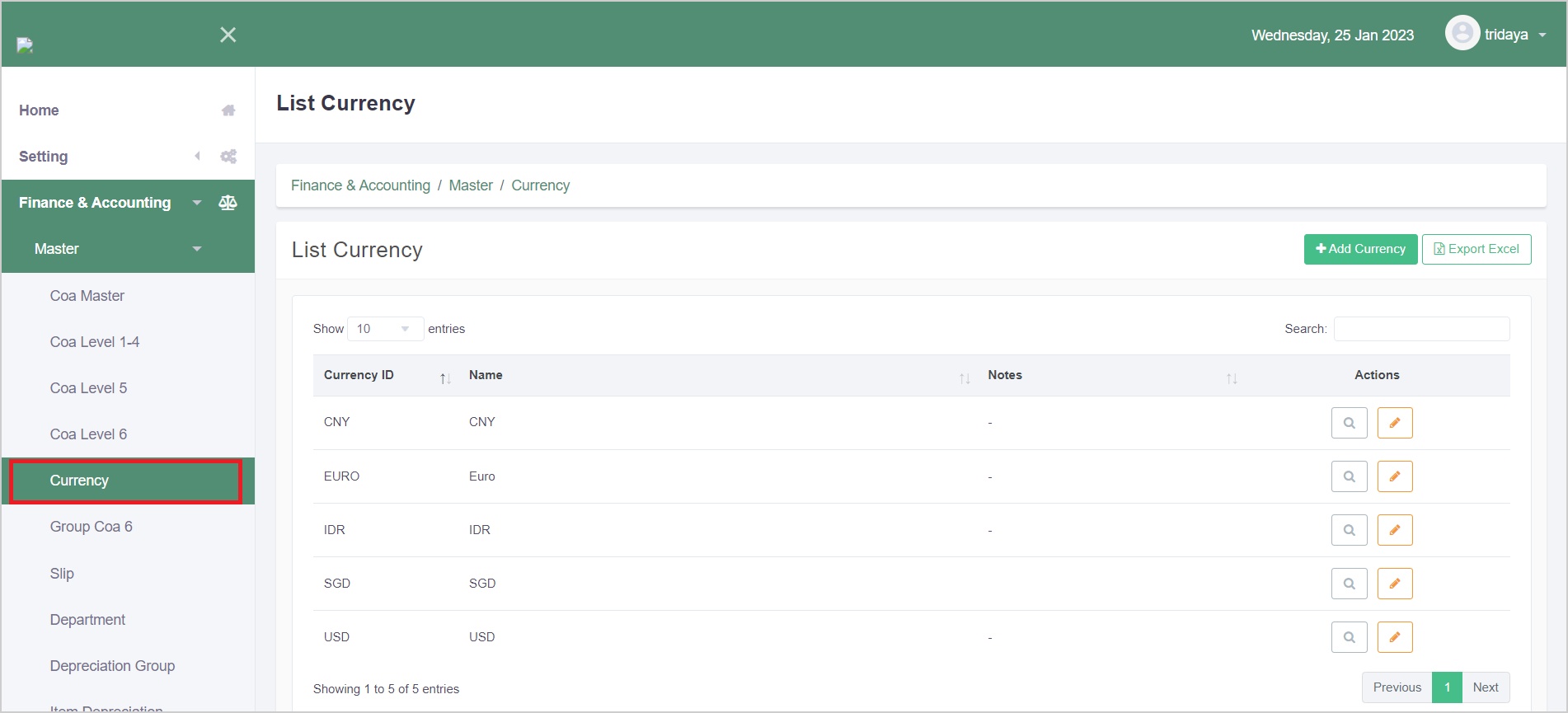
Task: Go to the Next page of results
Action: coord(1485,687)
